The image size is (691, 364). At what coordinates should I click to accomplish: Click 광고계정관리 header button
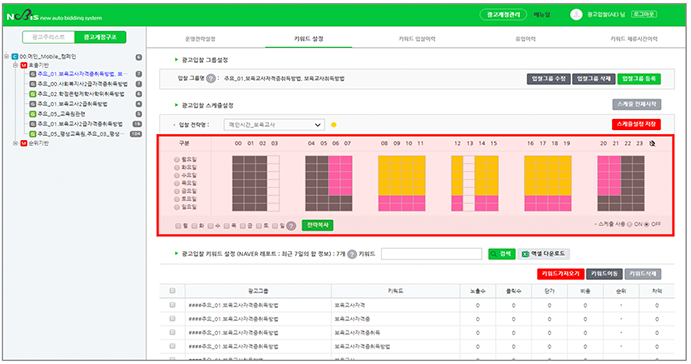point(503,15)
